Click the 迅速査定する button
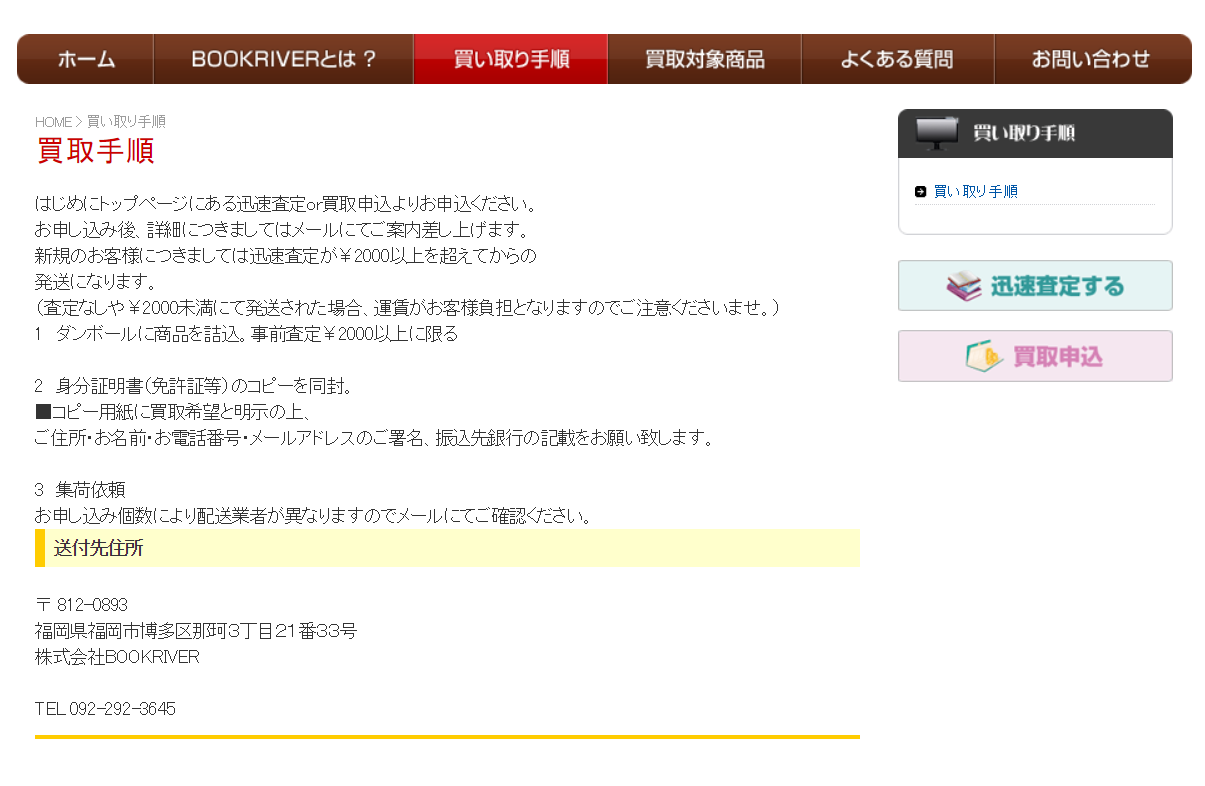Image resolution: width=1205 pixels, height=786 pixels. 1035,286
